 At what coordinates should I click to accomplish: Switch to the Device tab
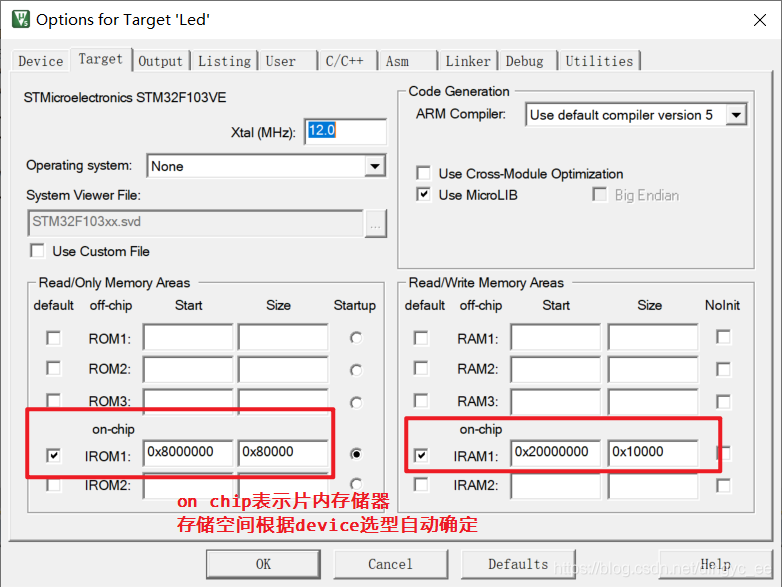pos(40,61)
